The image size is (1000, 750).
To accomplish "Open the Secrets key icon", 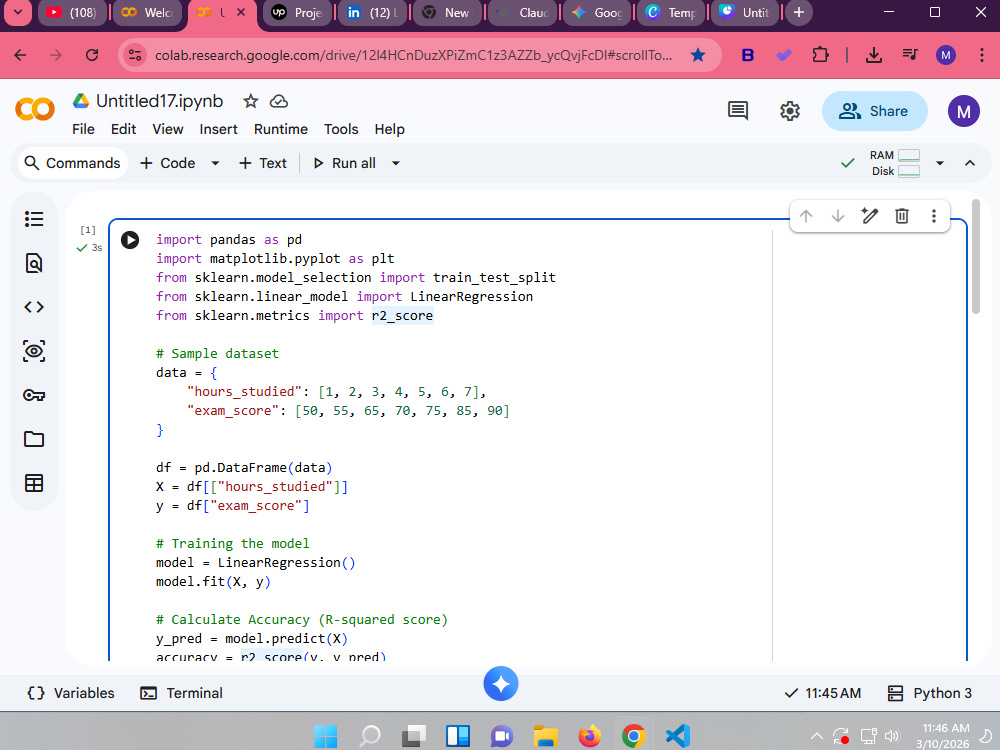I will (x=34, y=395).
